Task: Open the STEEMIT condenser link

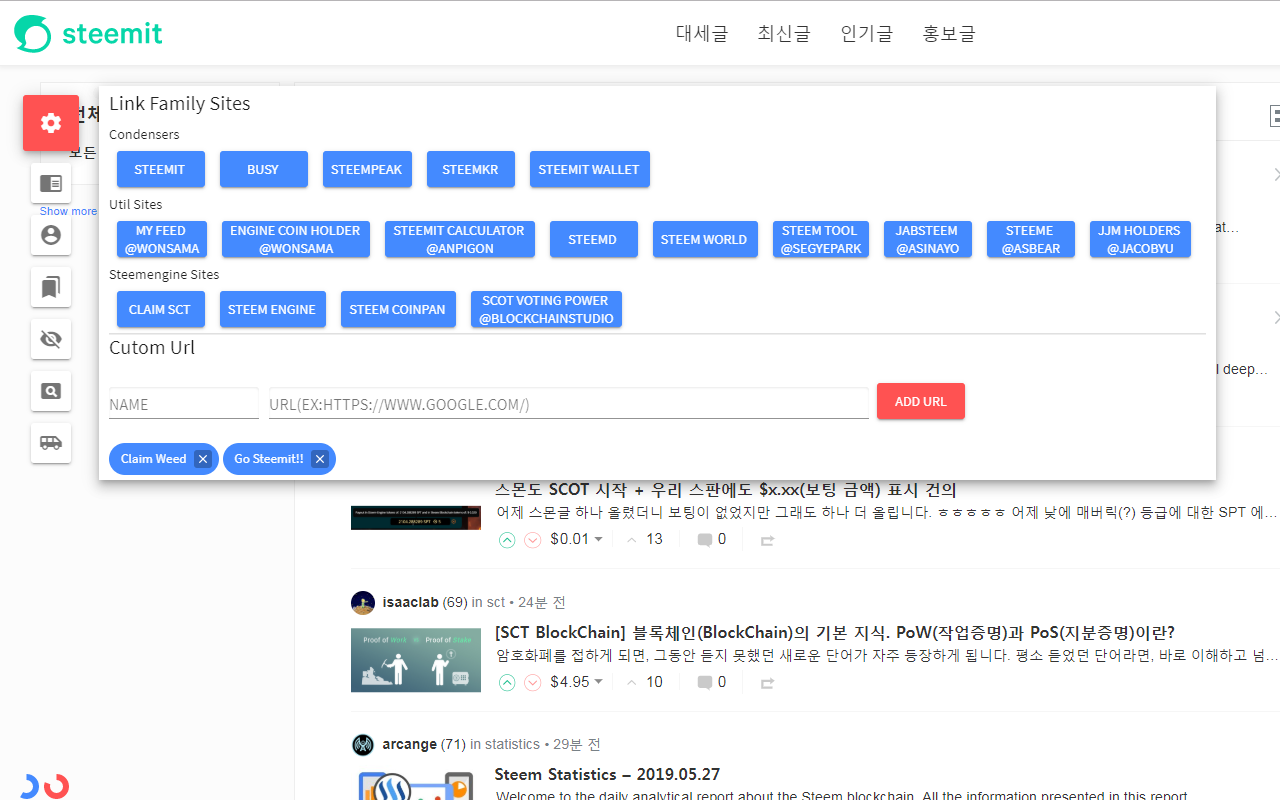Action: (x=160, y=169)
